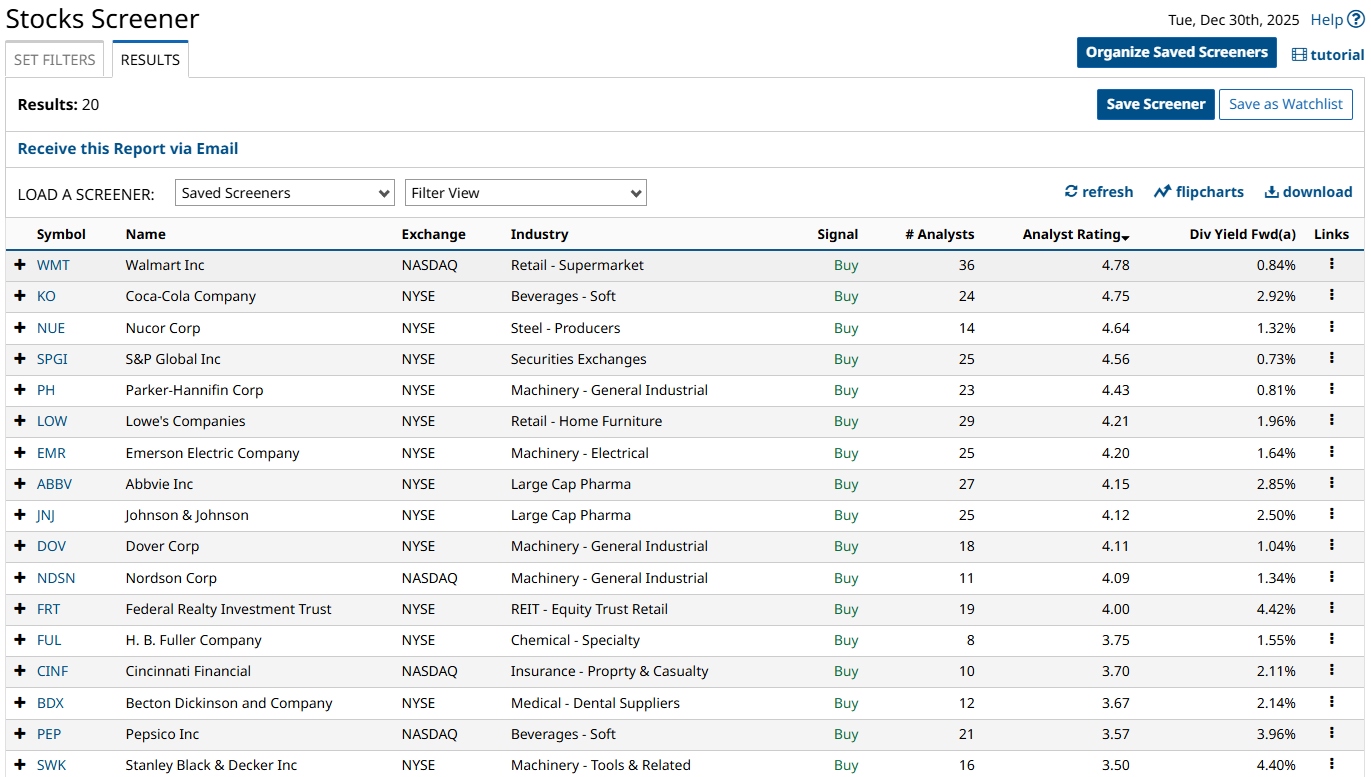Click the Help question mark icon
The image size is (1371, 777).
(x=1355, y=20)
